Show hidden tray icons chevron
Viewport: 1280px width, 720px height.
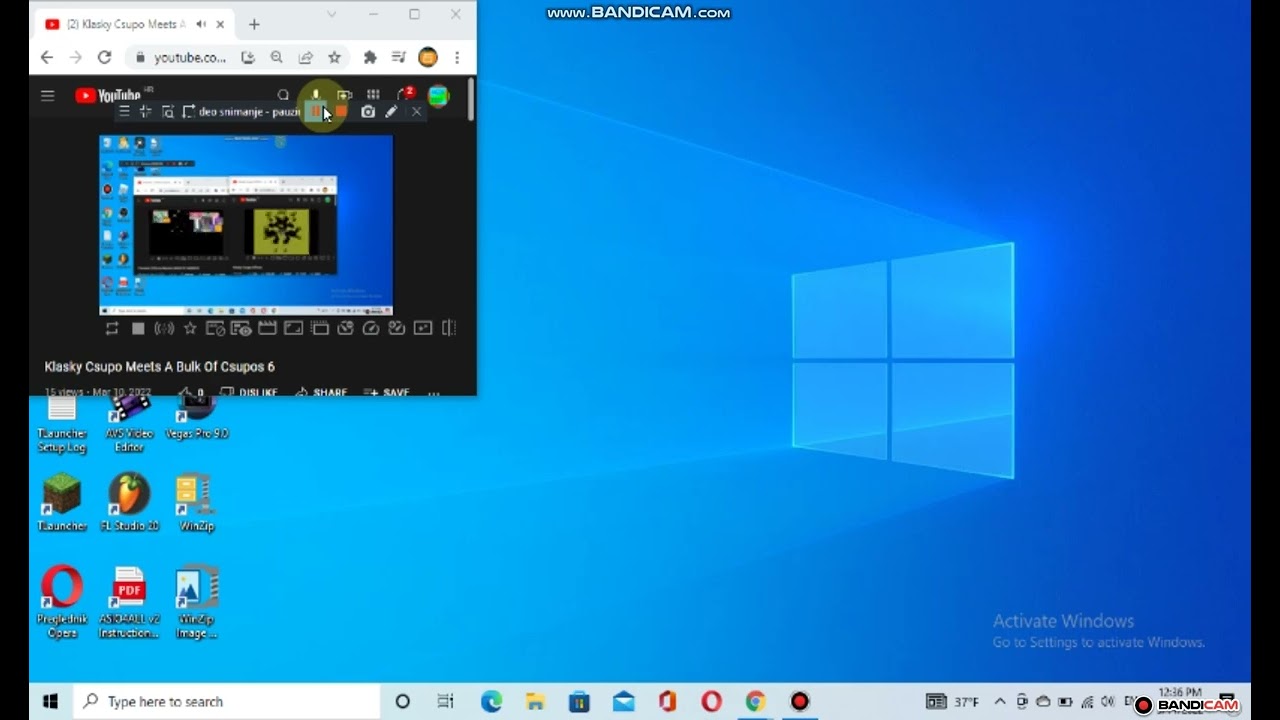(x=999, y=702)
